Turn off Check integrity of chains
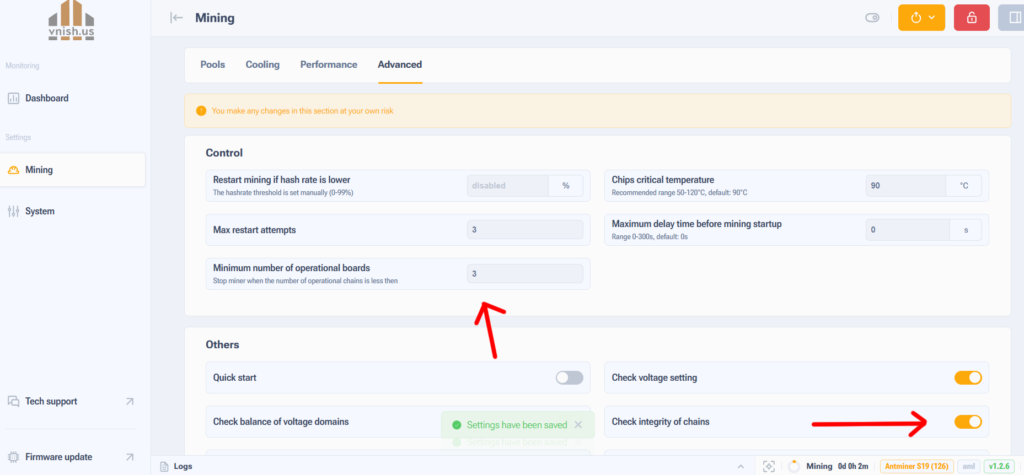Image resolution: width=1024 pixels, height=475 pixels. [x=967, y=422]
